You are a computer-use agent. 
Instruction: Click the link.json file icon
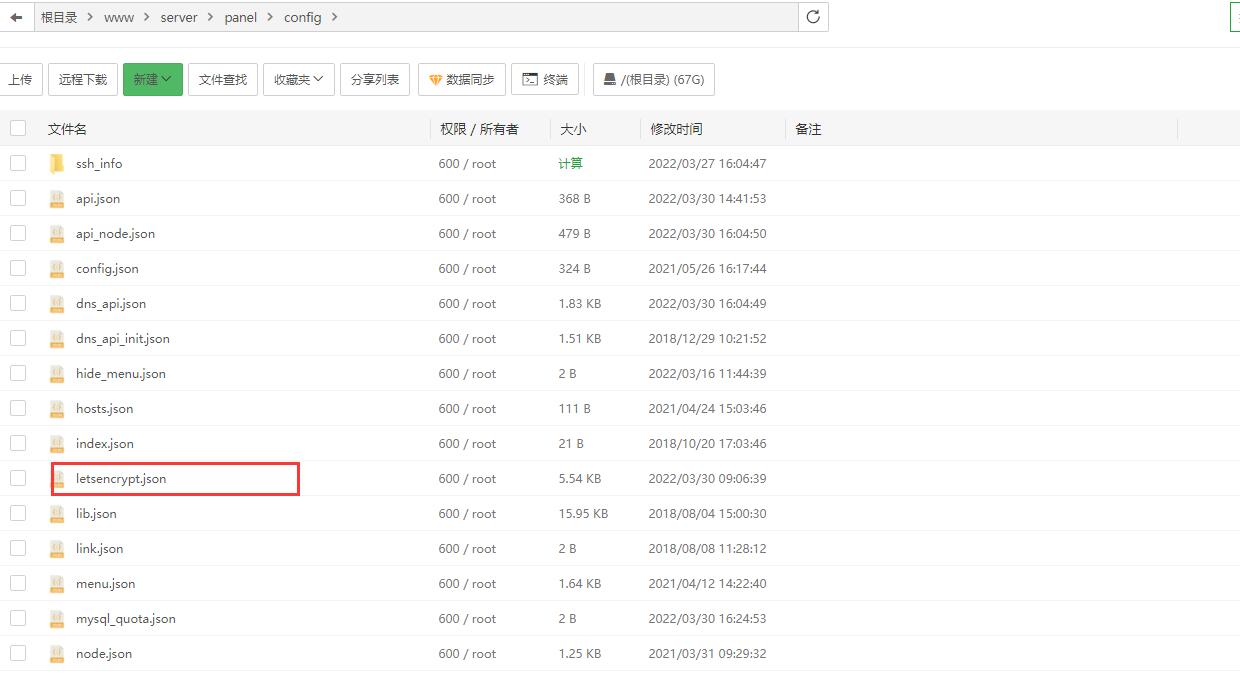pyautogui.click(x=57, y=549)
